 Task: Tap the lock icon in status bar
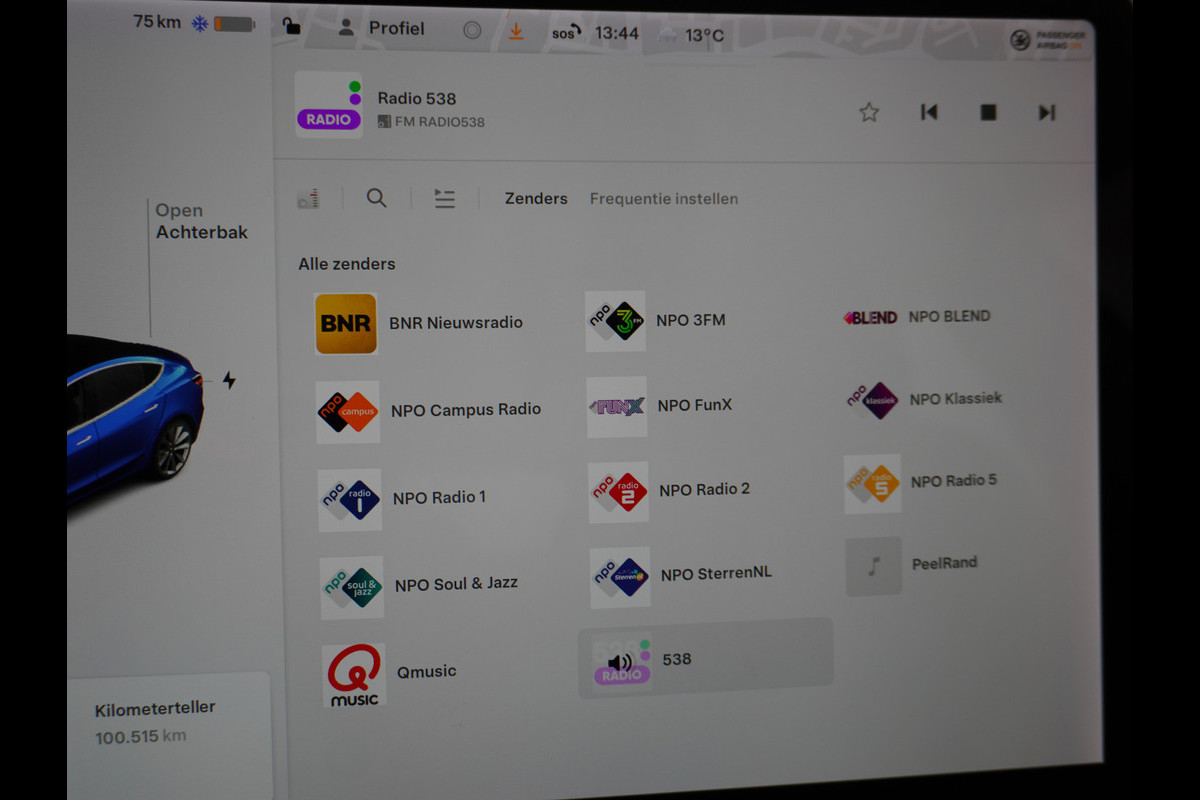pos(290,26)
